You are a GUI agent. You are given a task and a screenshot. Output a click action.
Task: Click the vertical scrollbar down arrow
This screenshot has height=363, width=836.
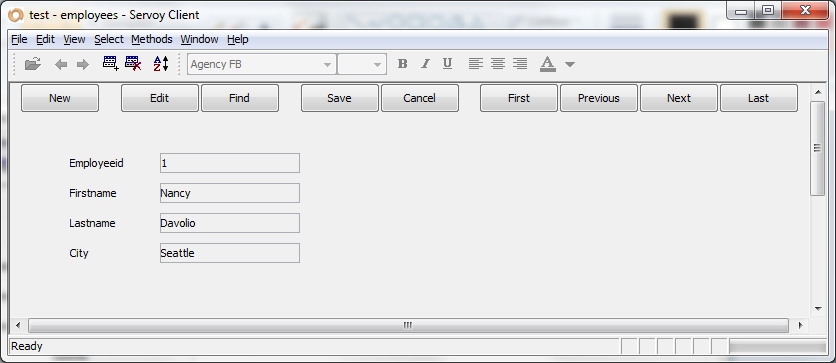coord(817,309)
